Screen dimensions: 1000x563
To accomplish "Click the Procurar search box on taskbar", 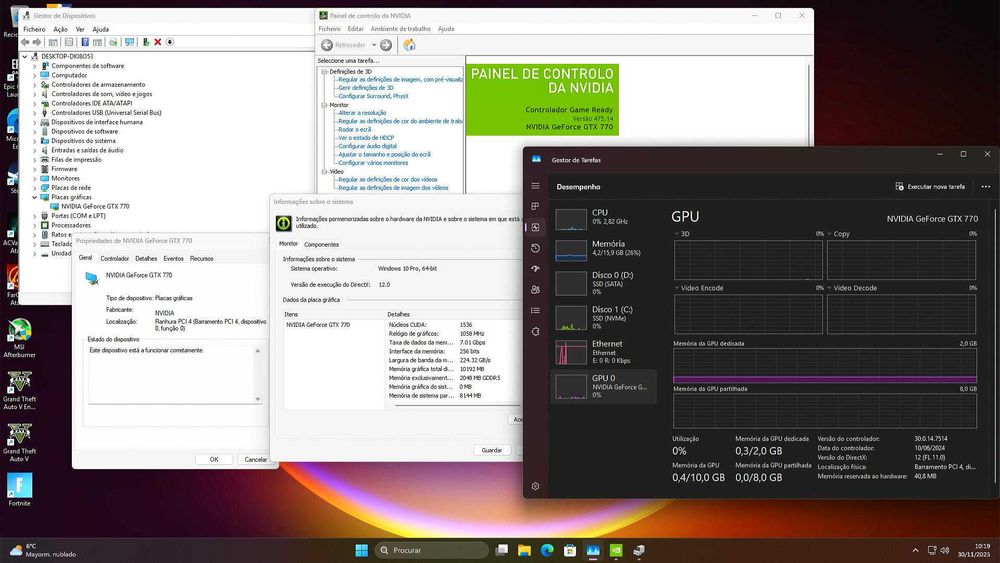I will point(432,550).
